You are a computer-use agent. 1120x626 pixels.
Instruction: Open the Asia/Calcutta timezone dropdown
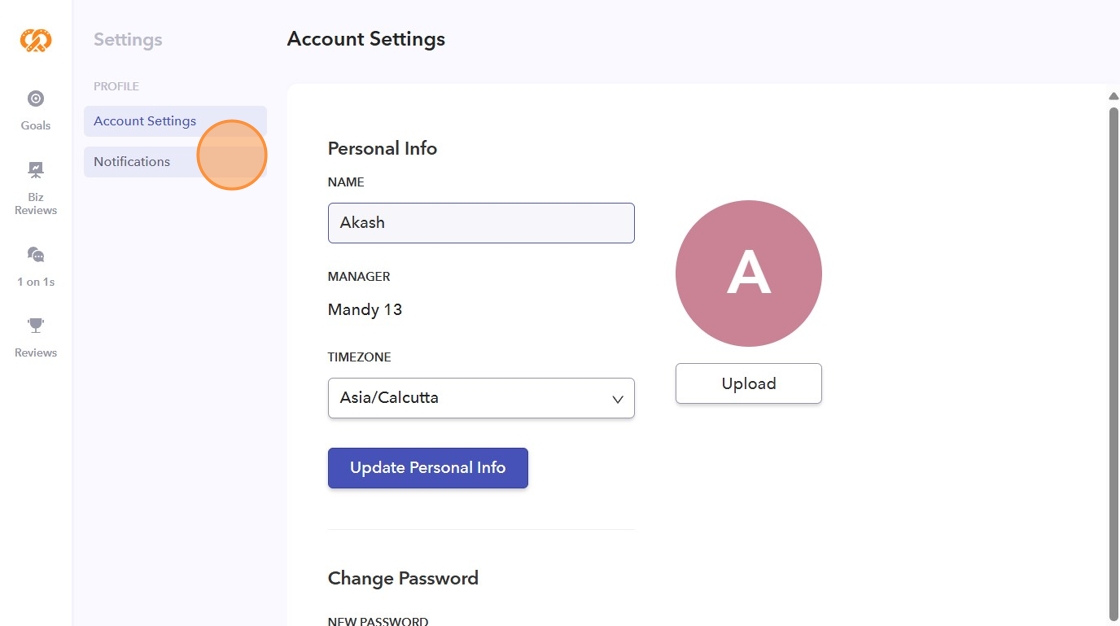coord(470,398)
